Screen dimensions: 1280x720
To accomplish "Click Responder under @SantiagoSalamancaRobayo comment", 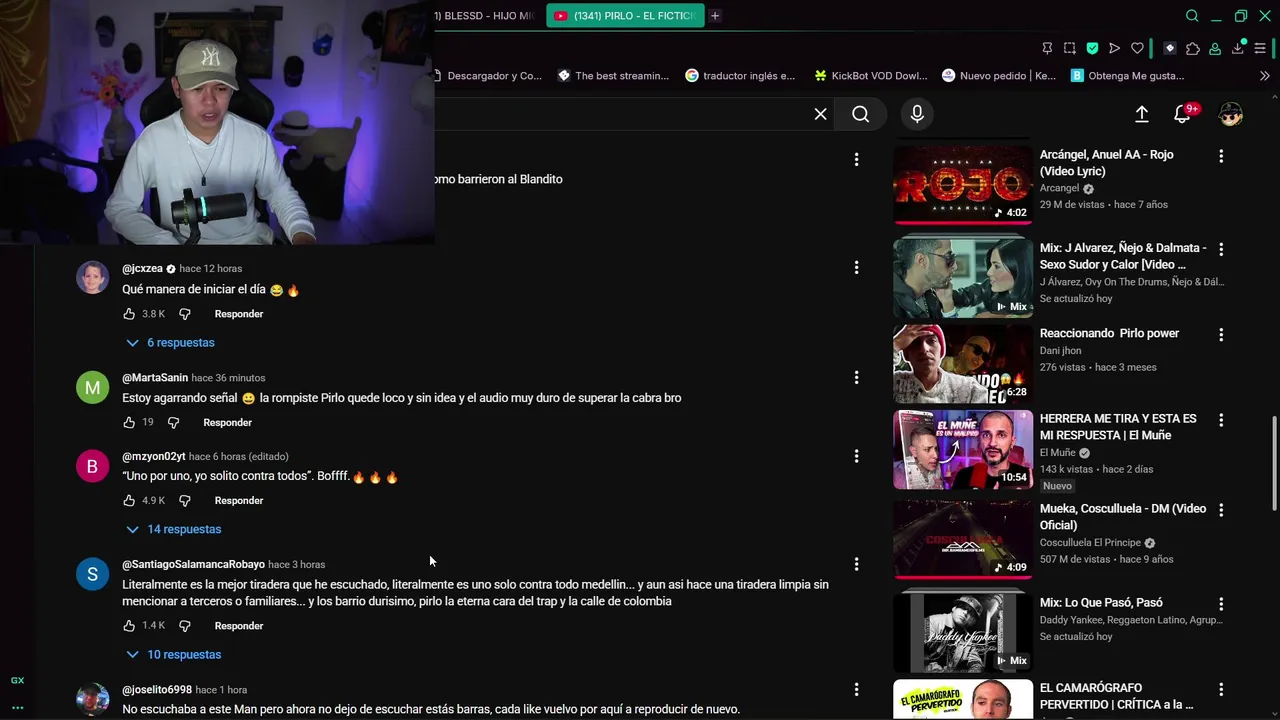I will 239,625.
